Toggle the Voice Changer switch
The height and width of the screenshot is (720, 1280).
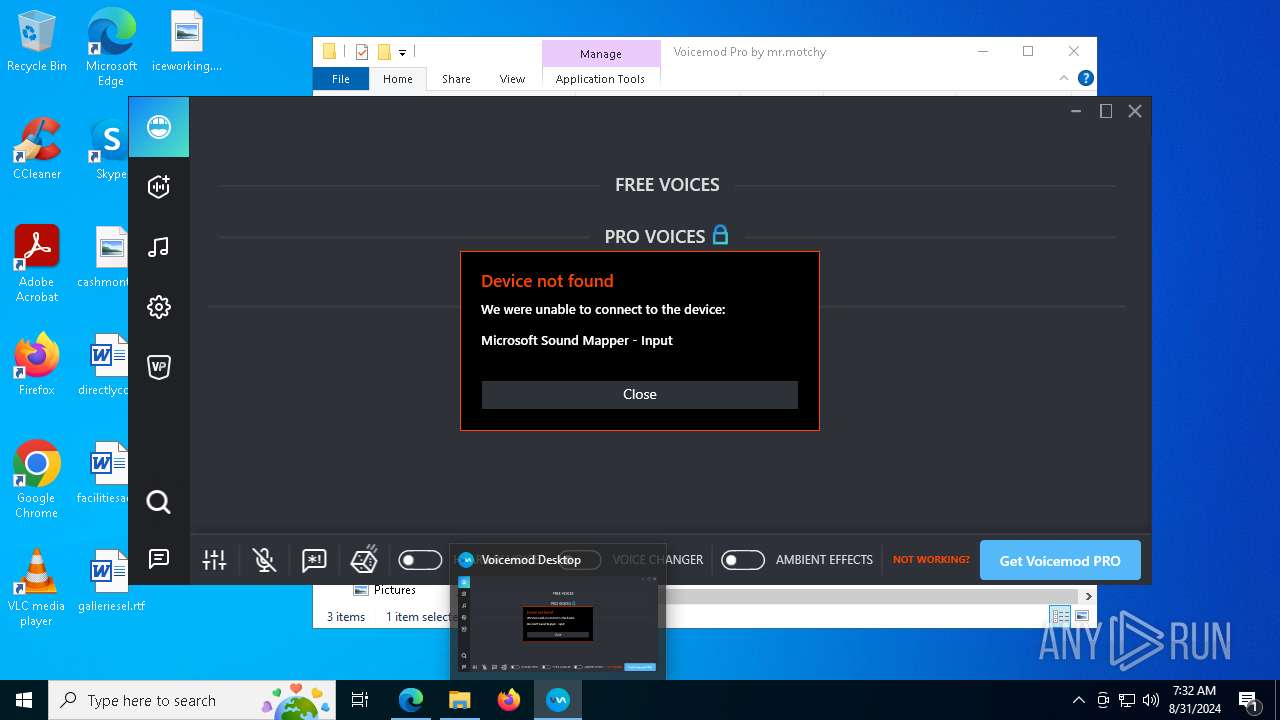pos(581,560)
